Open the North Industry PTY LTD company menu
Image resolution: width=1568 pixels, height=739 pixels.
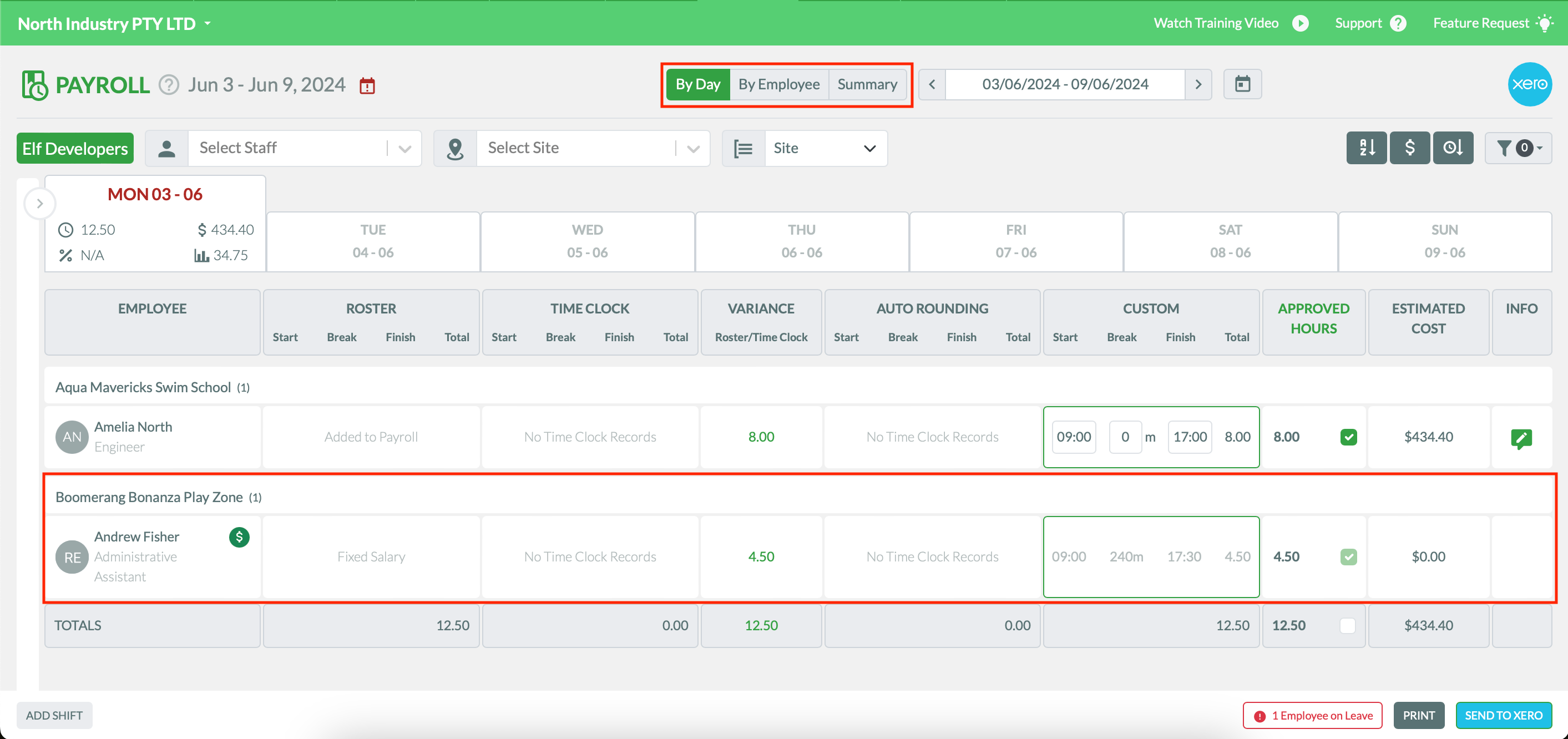coord(113,23)
